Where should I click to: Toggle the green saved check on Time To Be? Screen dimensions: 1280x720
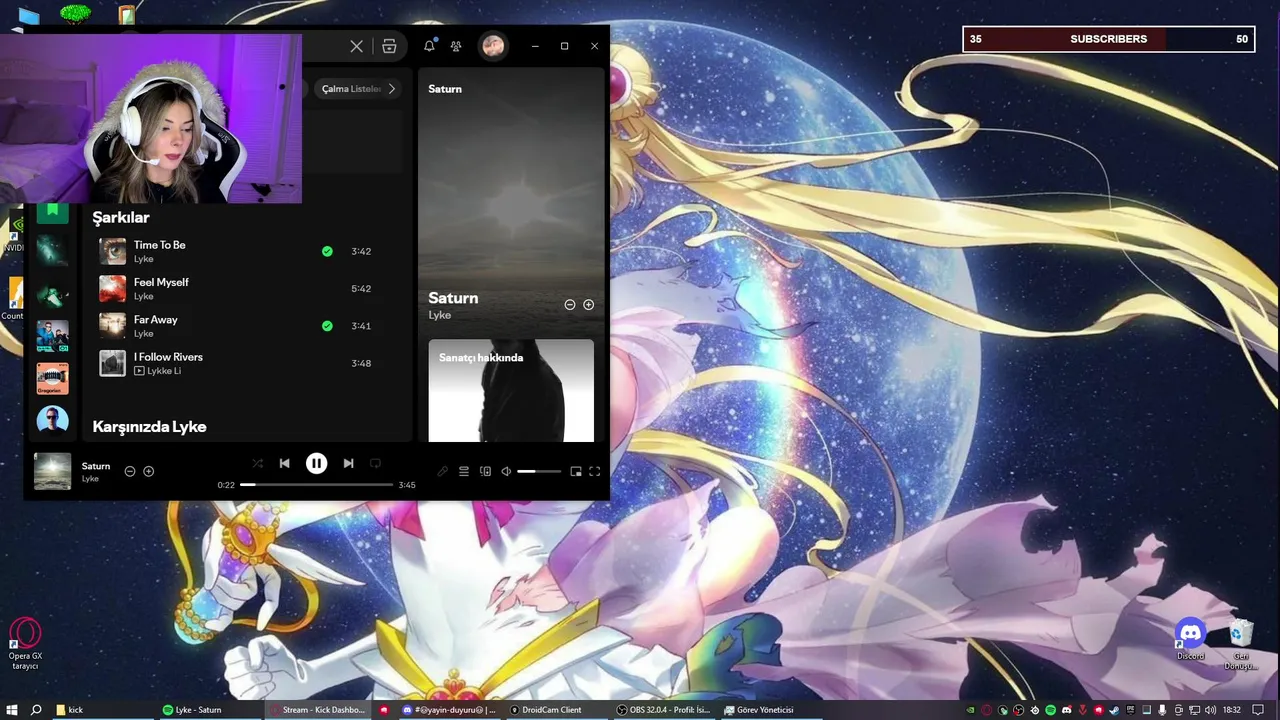point(327,251)
